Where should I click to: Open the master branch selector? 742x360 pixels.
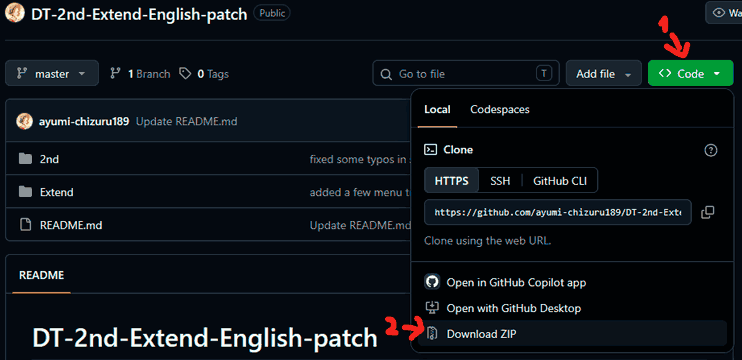[52, 73]
